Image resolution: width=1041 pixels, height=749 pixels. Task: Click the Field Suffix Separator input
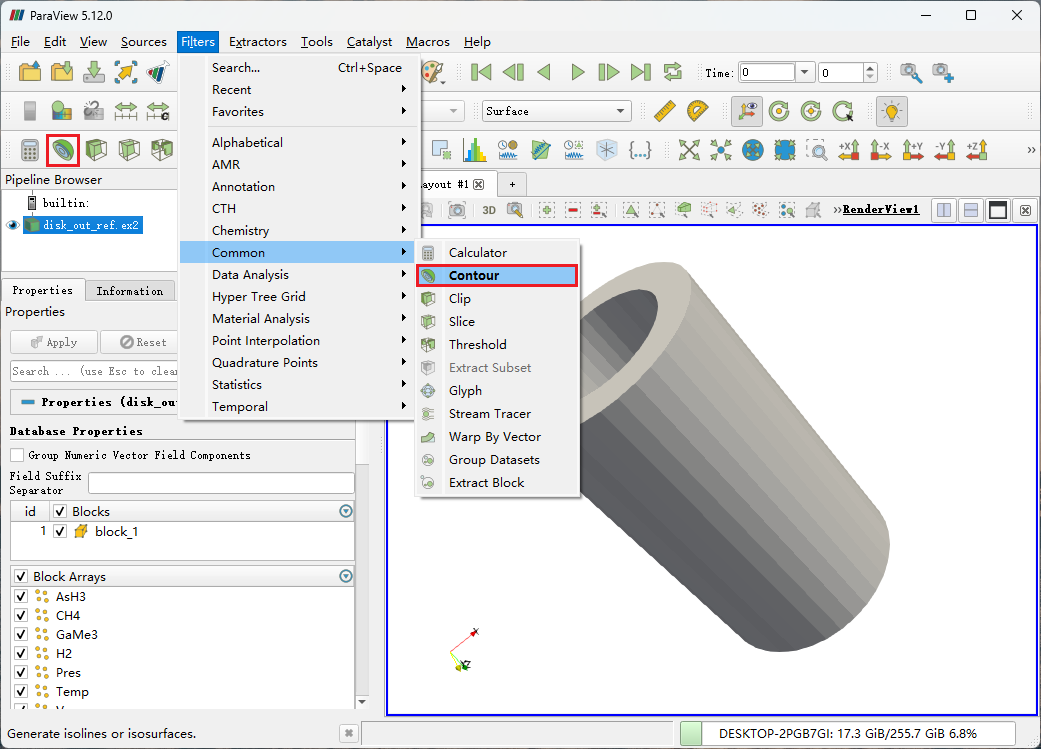[221, 483]
